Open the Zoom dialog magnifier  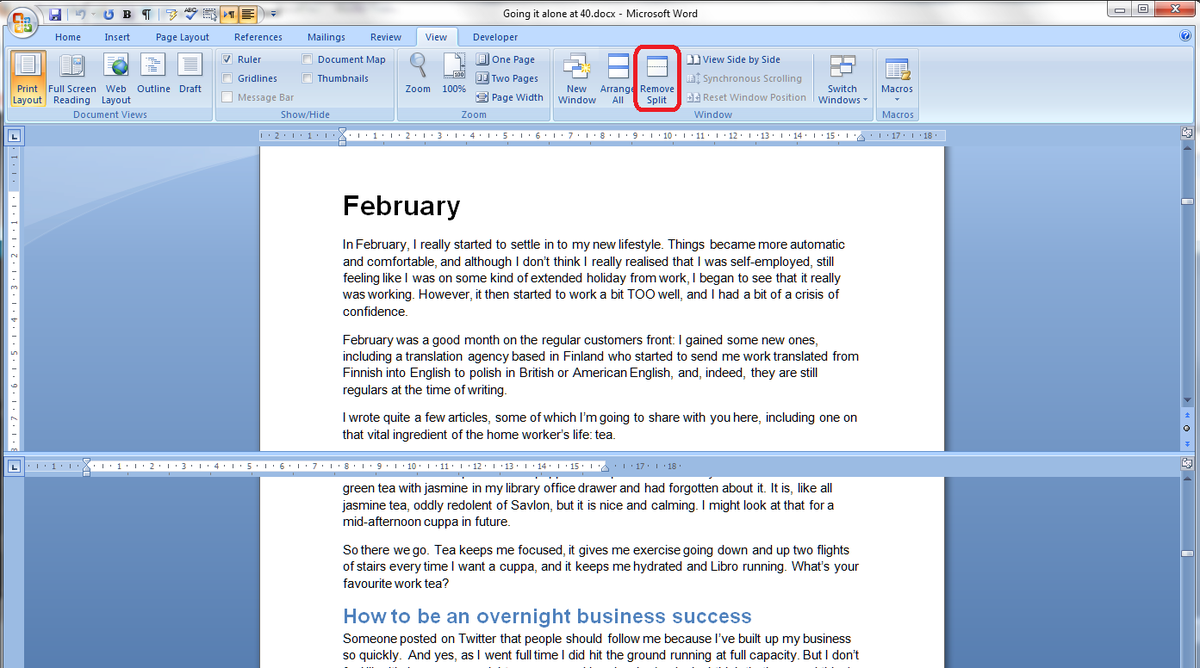click(418, 74)
